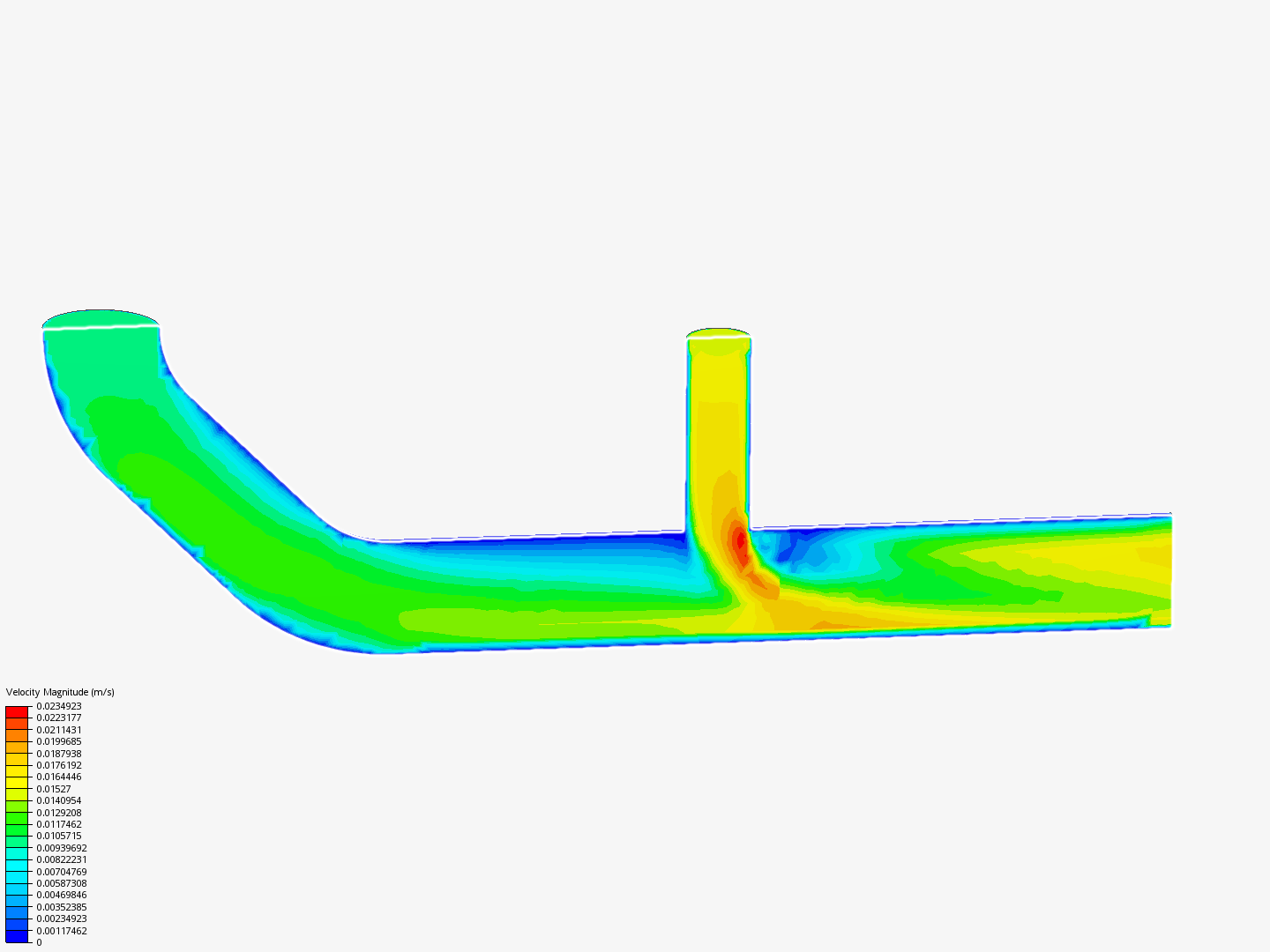Viewport: 1270px width, 952px height.
Task: Select the legend value 0.0234923
Action: [59, 706]
